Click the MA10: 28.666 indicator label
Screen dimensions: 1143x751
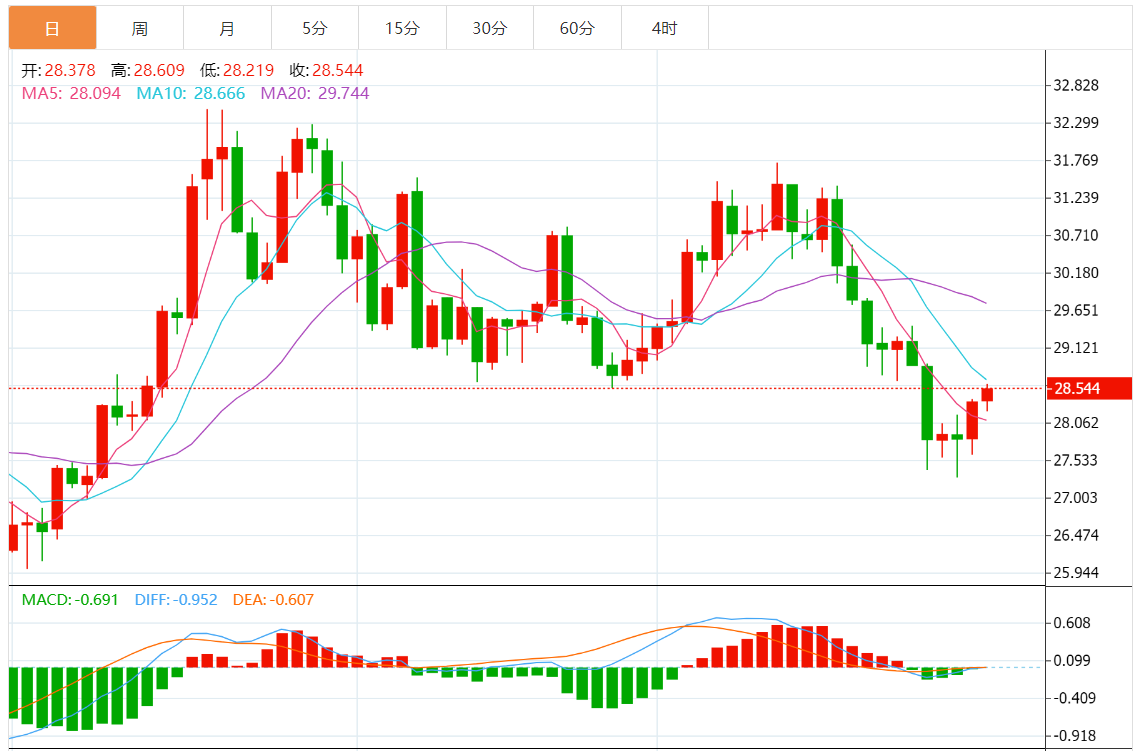[191, 93]
